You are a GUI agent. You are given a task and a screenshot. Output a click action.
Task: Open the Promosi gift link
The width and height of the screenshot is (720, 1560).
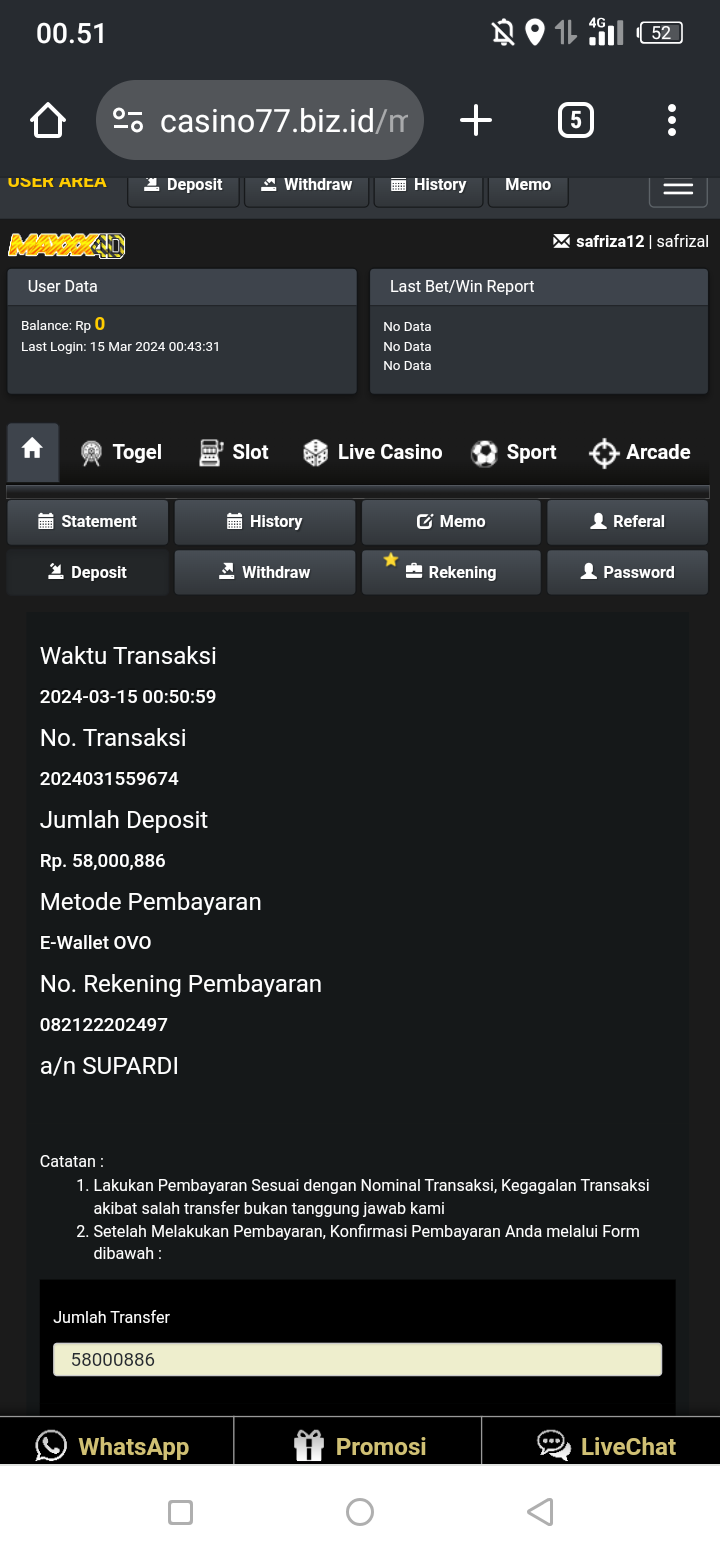pyautogui.click(x=360, y=1446)
